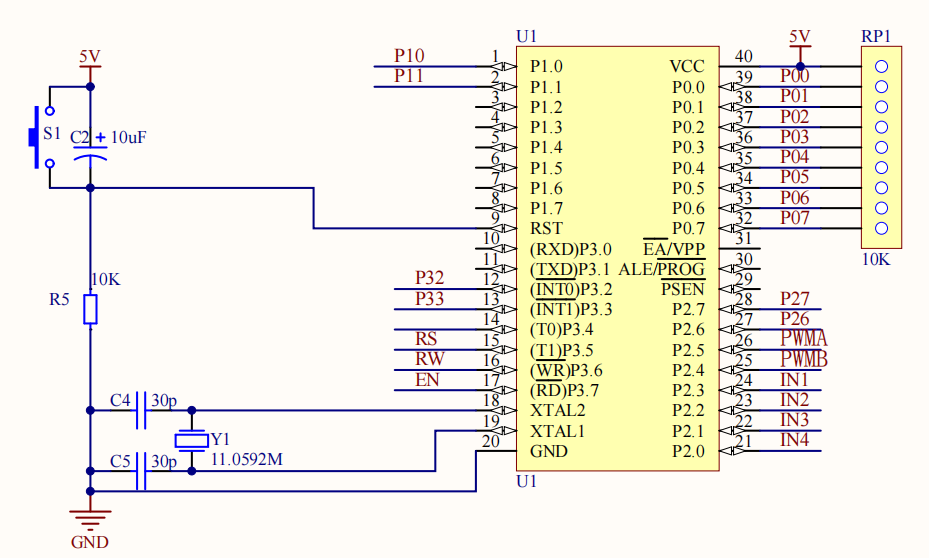929x558 pixels.
Task: Select the RP1 resistor pack component
Action: tap(881, 147)
